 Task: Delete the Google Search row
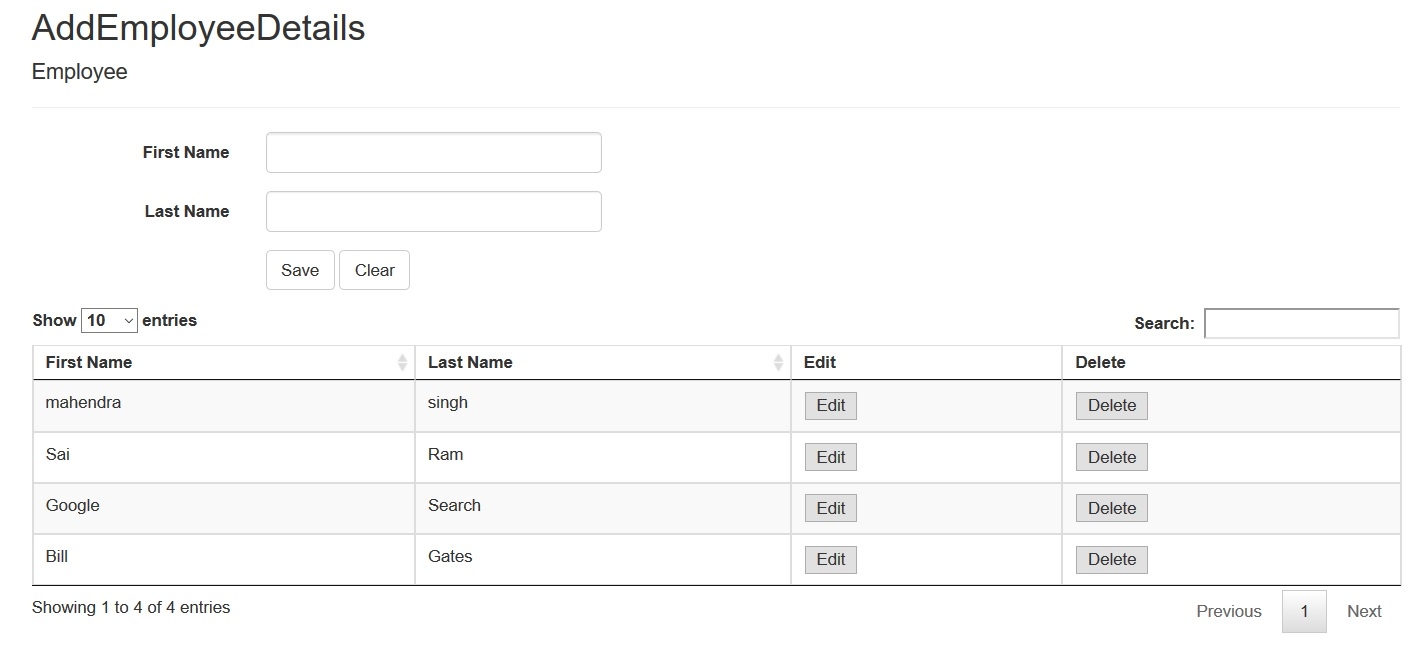[x=1112, y=508]
